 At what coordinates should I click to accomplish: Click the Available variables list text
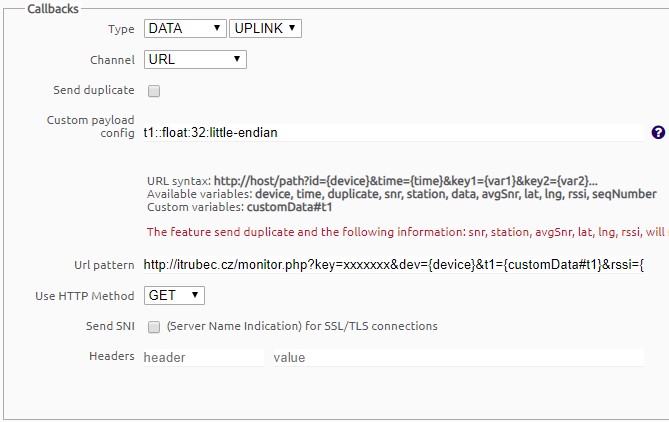pos(401,194)
